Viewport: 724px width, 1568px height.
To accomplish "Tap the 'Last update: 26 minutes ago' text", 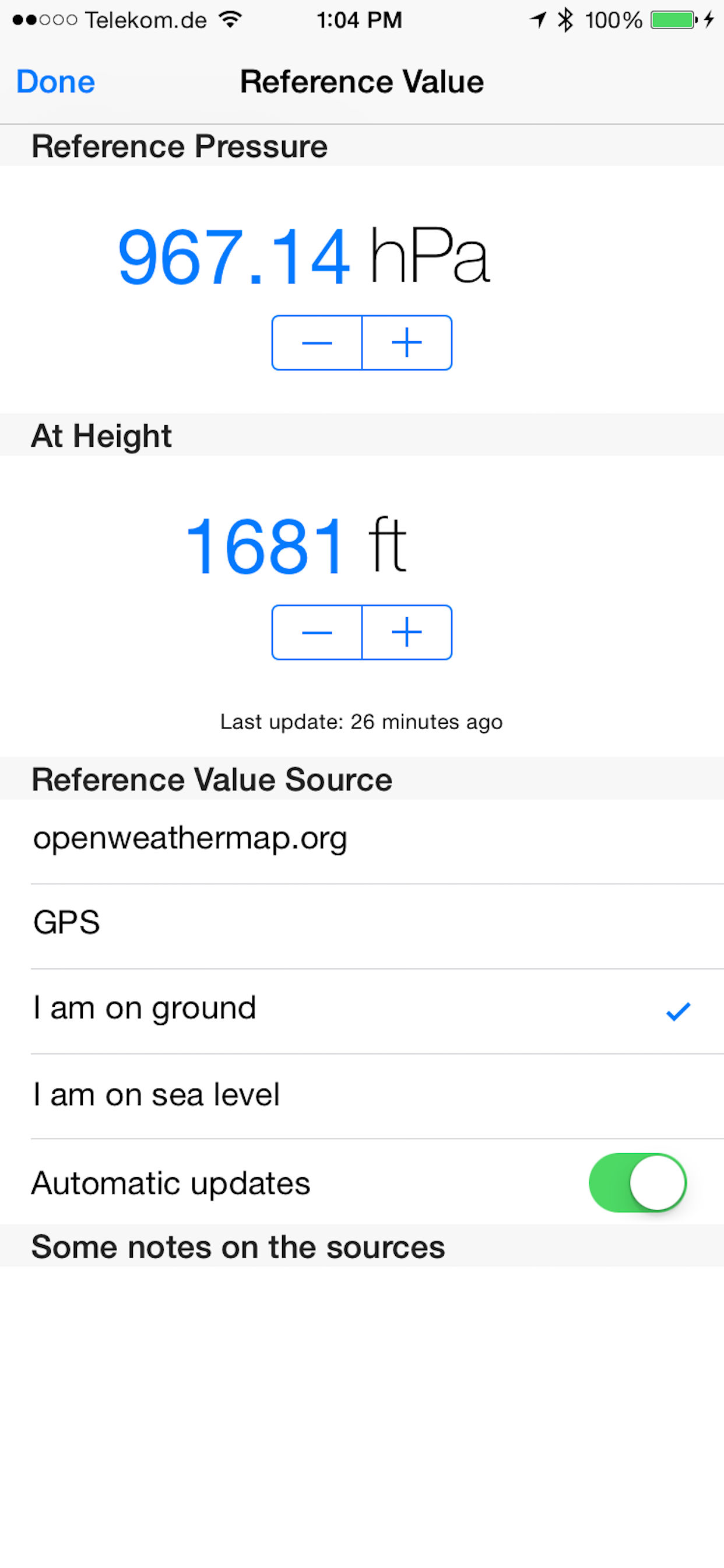I will coord(361,722).
